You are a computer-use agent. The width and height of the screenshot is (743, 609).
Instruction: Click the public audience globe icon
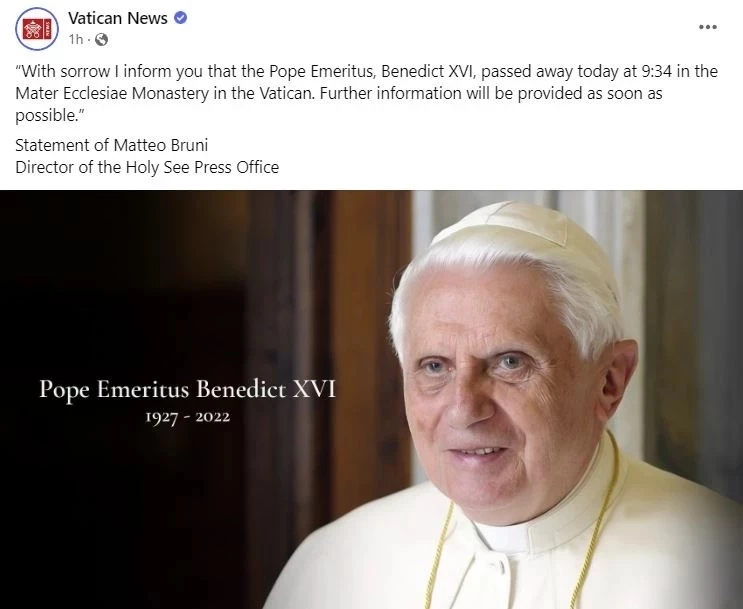click(101, 39)
